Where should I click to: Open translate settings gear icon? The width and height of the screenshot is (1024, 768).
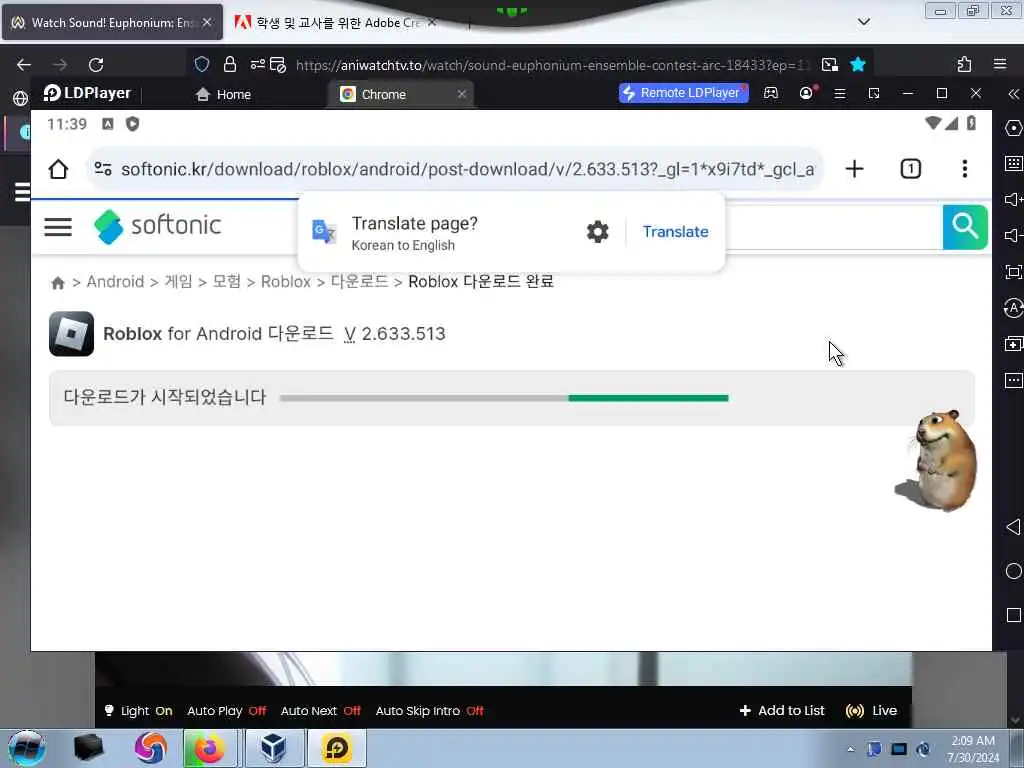pyautogui.click(x=598, y=232)
